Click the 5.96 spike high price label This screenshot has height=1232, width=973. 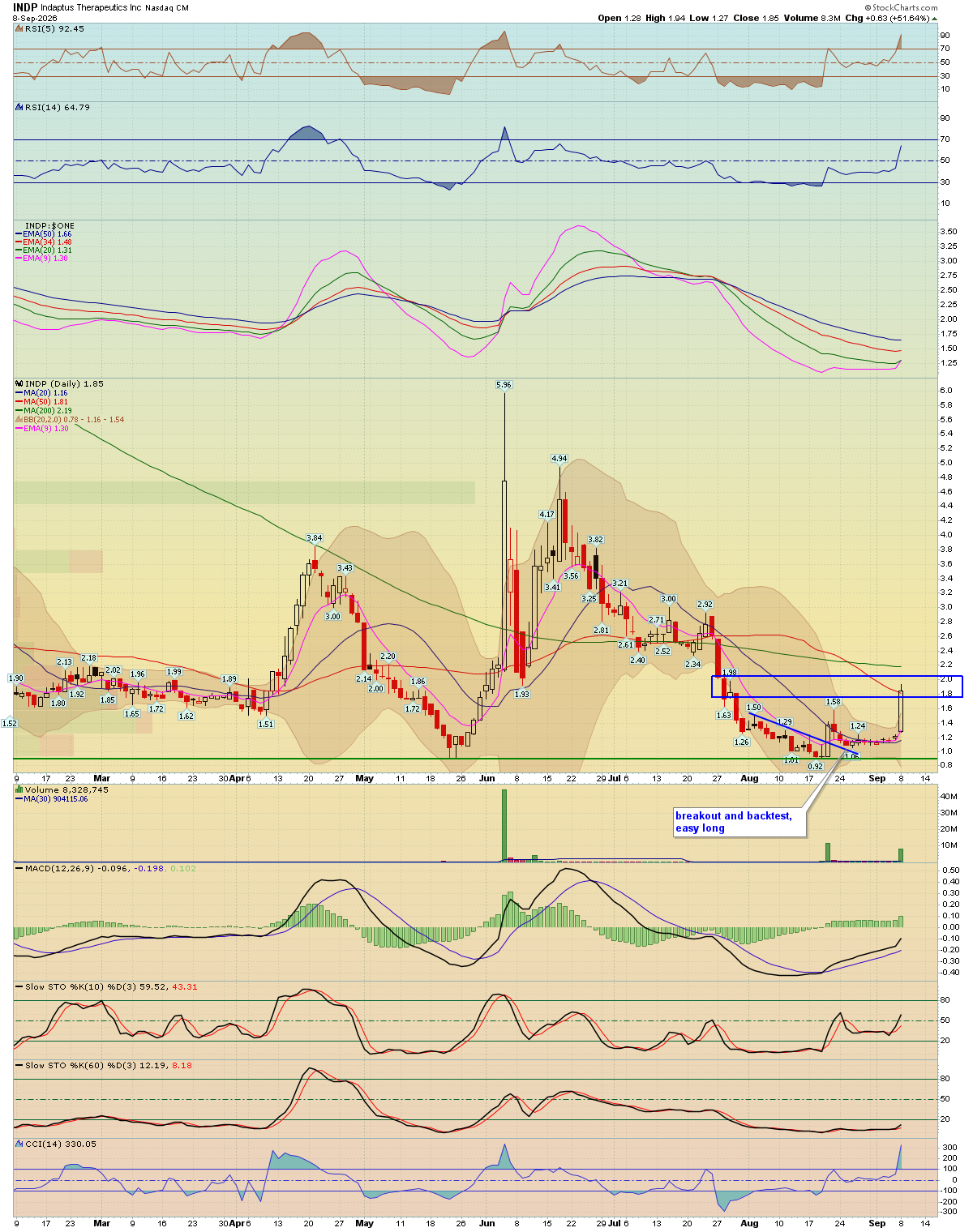[504, 384]
